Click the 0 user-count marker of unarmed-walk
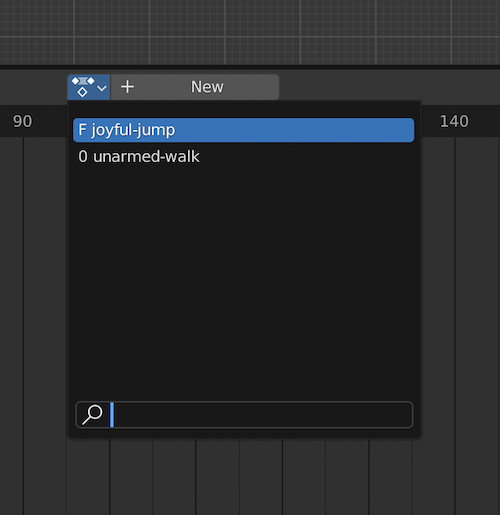This screenshot has height=515, width=500. pyautogui.click(x=83, y=156)
